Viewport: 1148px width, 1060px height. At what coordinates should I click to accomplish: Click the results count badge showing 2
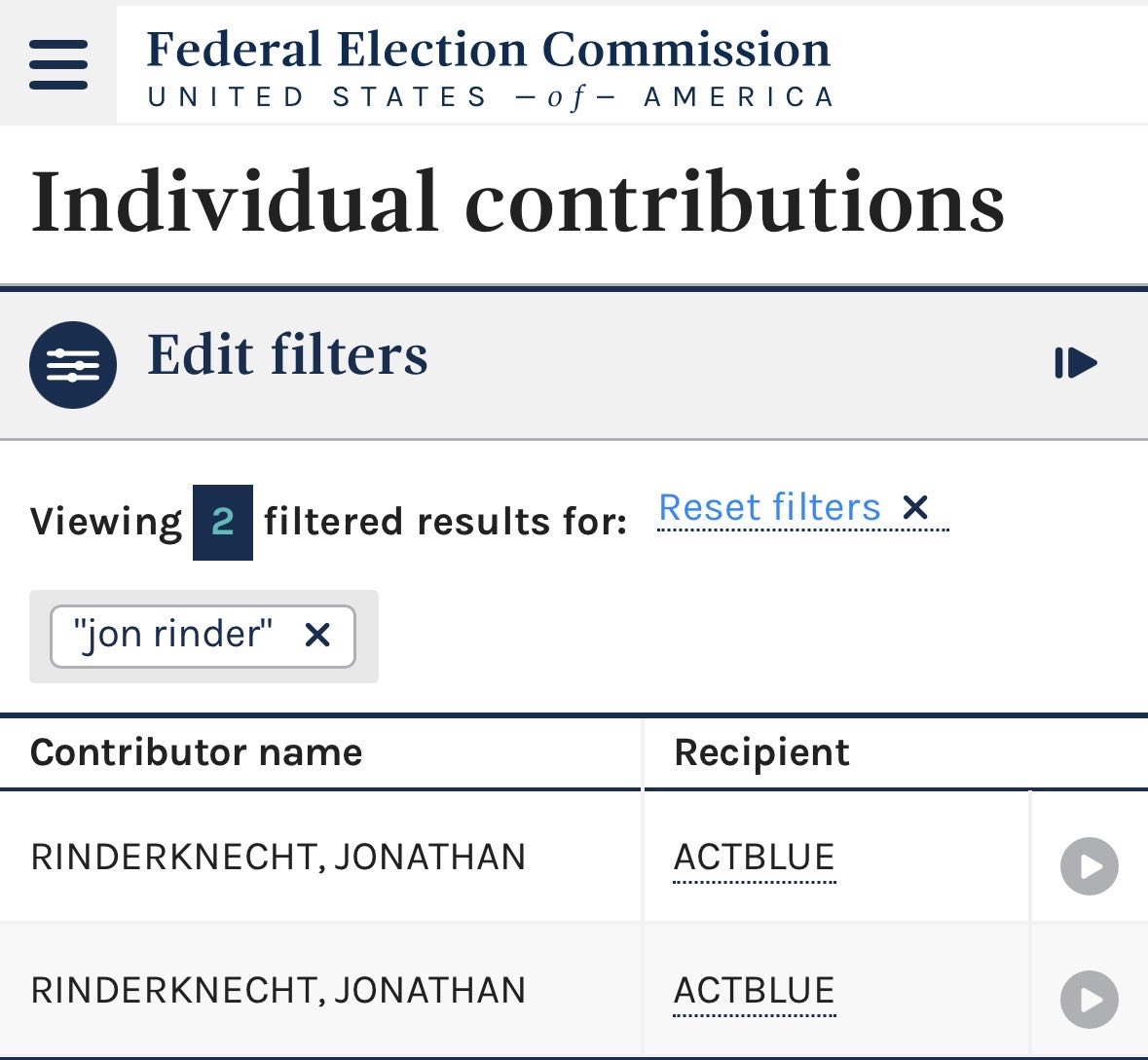[x=223, y=523]
